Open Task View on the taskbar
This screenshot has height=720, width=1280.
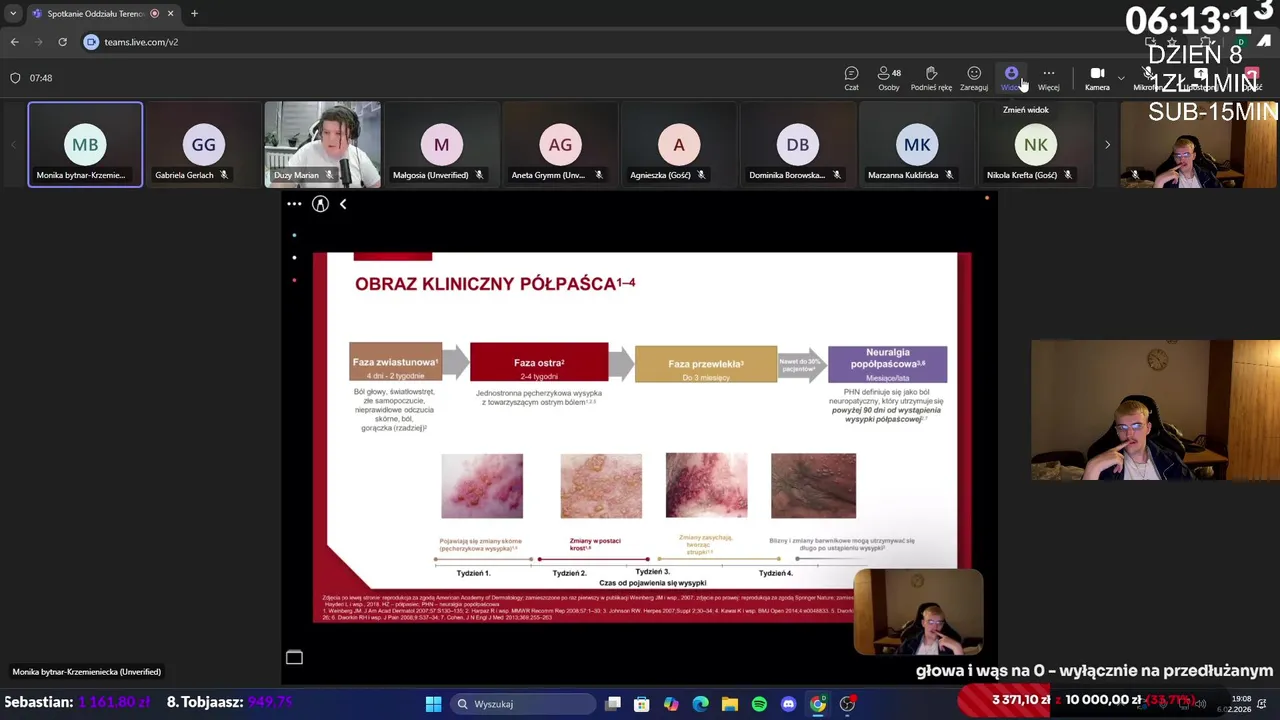(x=613, y=704)
